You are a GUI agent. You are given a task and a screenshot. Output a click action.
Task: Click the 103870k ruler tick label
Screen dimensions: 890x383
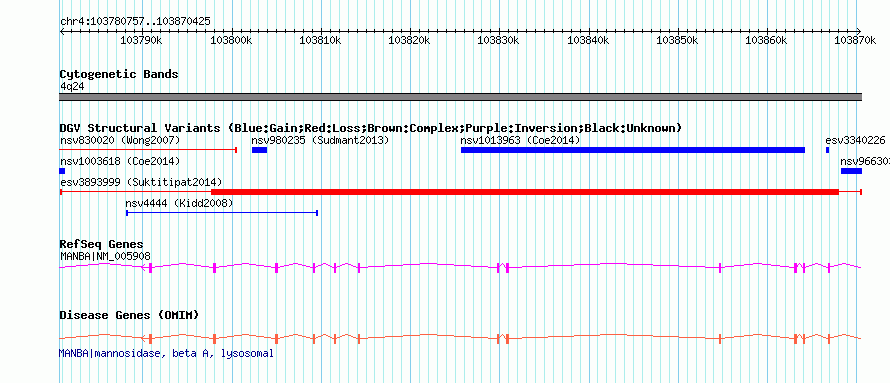855,40
